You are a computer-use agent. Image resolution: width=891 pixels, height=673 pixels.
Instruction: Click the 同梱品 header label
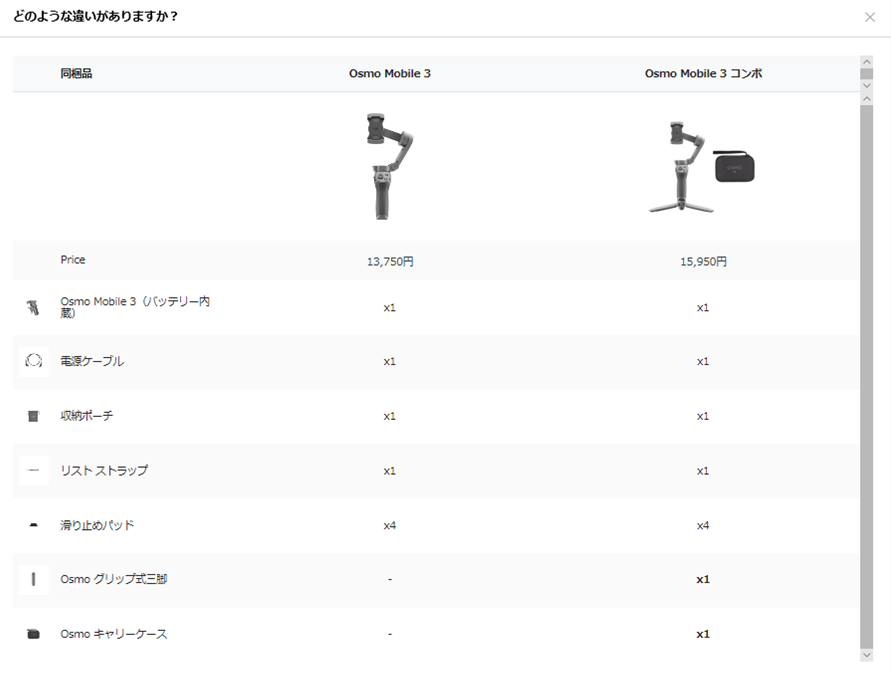click(x=76, y=74)
